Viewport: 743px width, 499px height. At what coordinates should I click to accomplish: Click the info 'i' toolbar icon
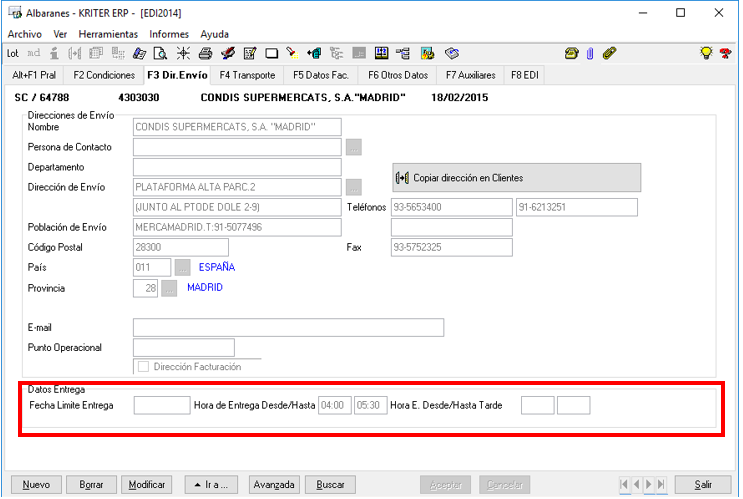[54, 54]
